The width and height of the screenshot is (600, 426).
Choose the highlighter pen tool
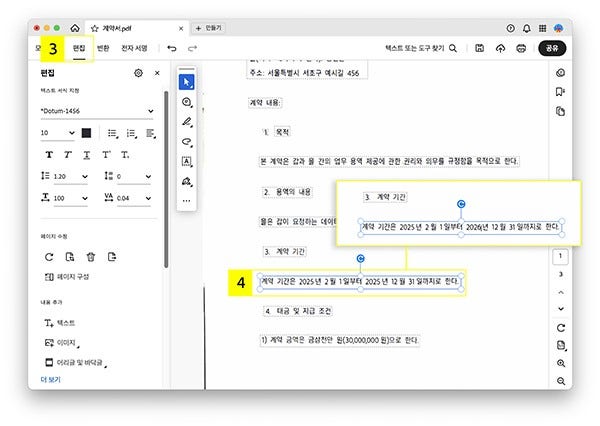187,122
